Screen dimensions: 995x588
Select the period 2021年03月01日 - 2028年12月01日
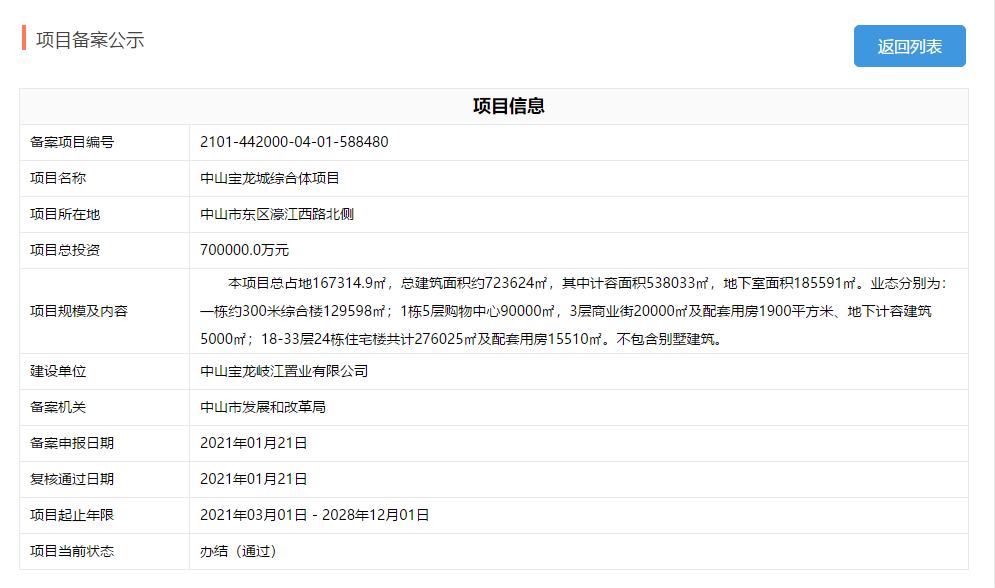314,515
